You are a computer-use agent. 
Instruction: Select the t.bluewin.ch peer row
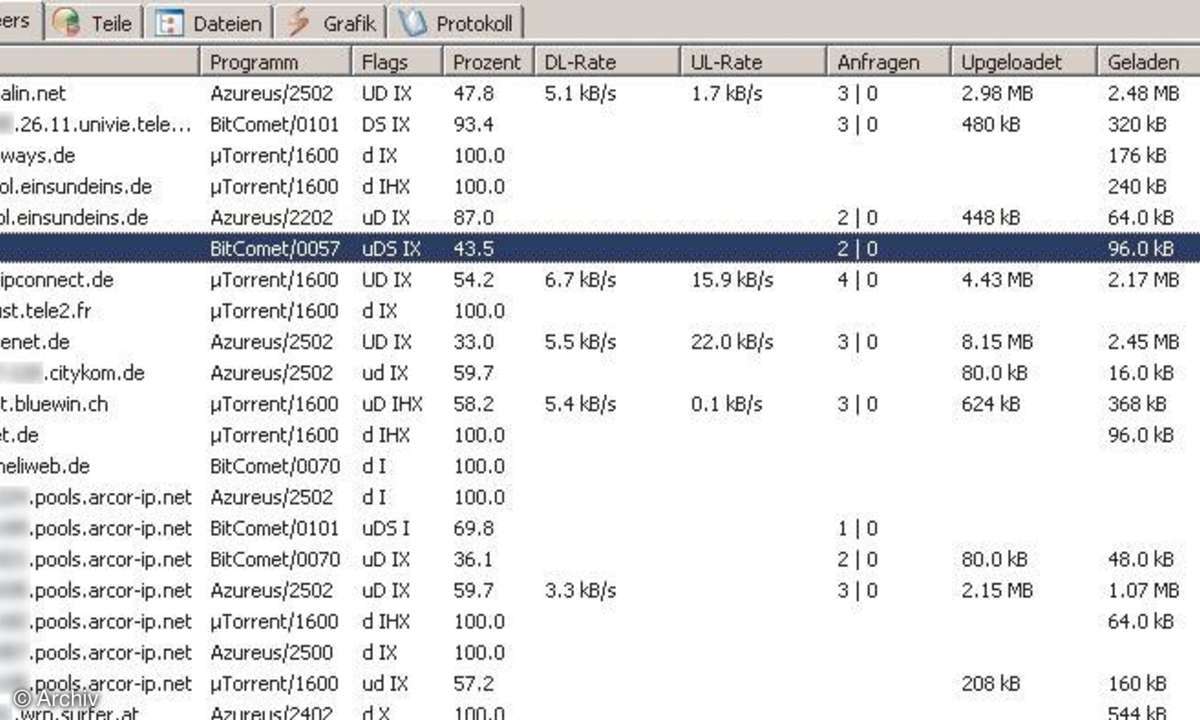coord(600,404)
